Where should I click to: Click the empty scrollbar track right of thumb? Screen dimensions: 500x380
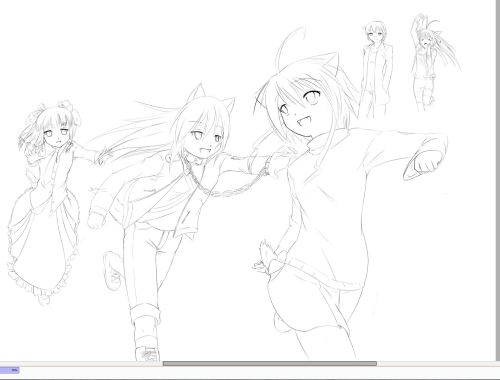436,363
